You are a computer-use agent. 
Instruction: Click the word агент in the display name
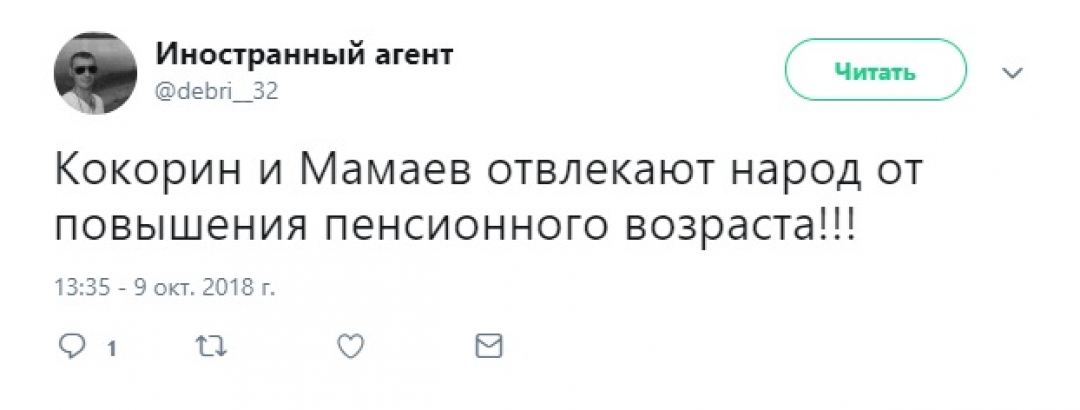409,55
